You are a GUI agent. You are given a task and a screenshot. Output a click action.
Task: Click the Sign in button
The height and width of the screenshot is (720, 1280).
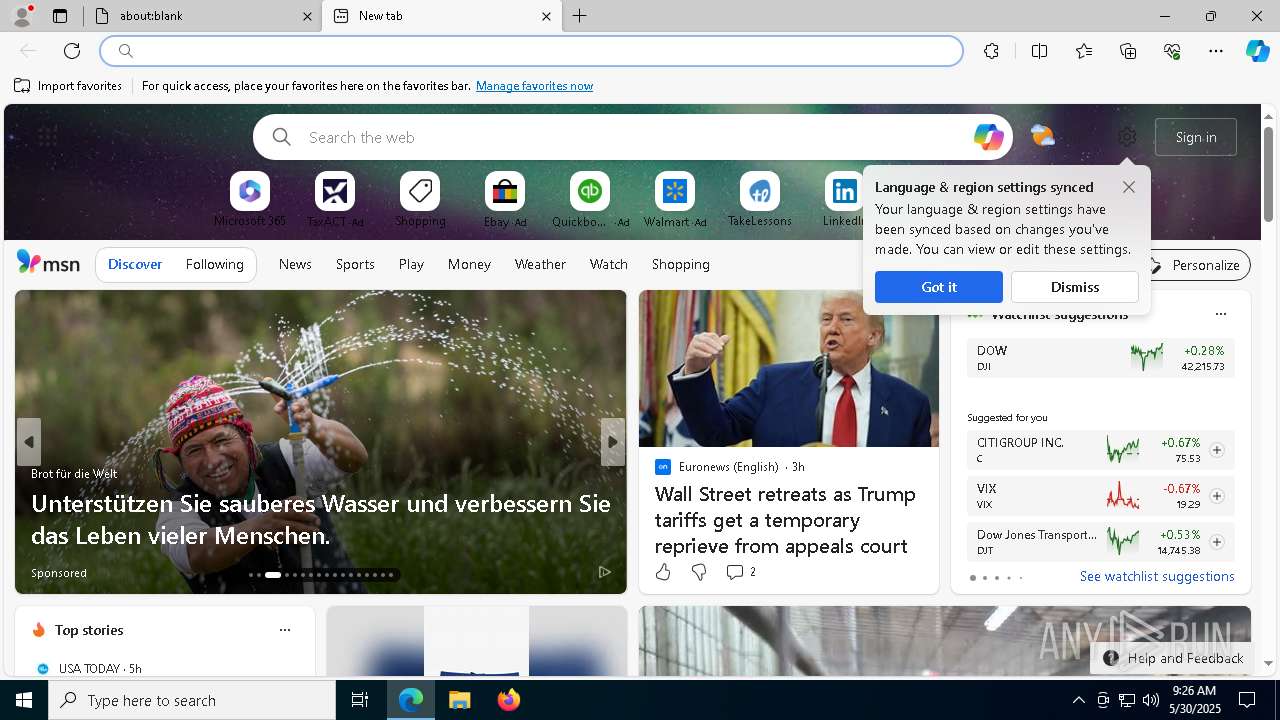coord(1196,137)
